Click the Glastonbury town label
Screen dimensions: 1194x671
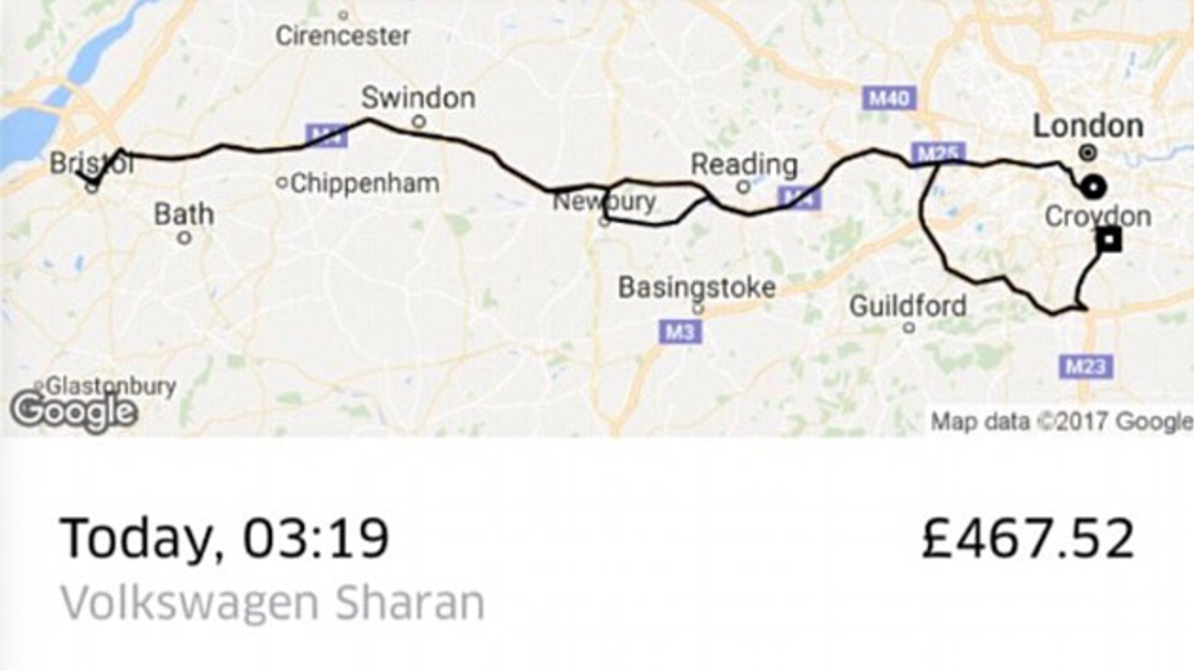(110, 386)
